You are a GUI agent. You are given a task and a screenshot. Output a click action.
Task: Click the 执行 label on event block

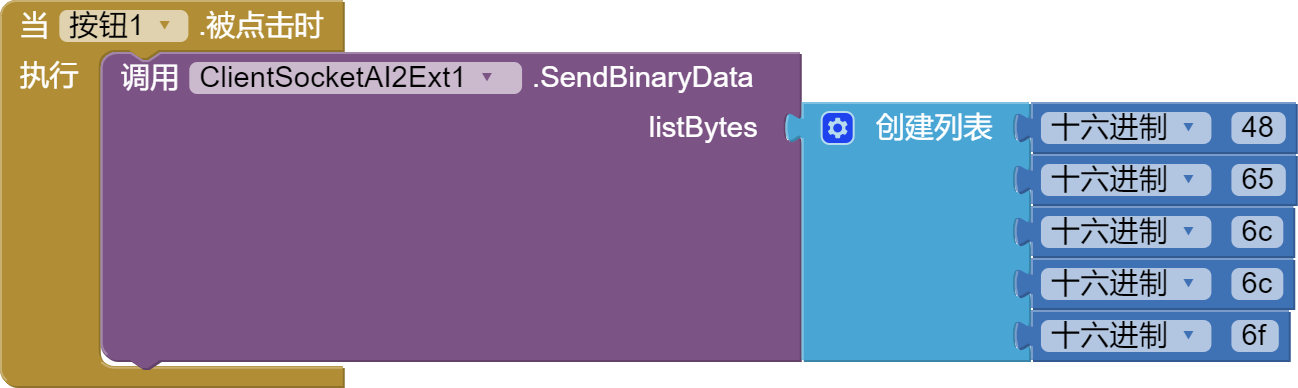(49, 77)
